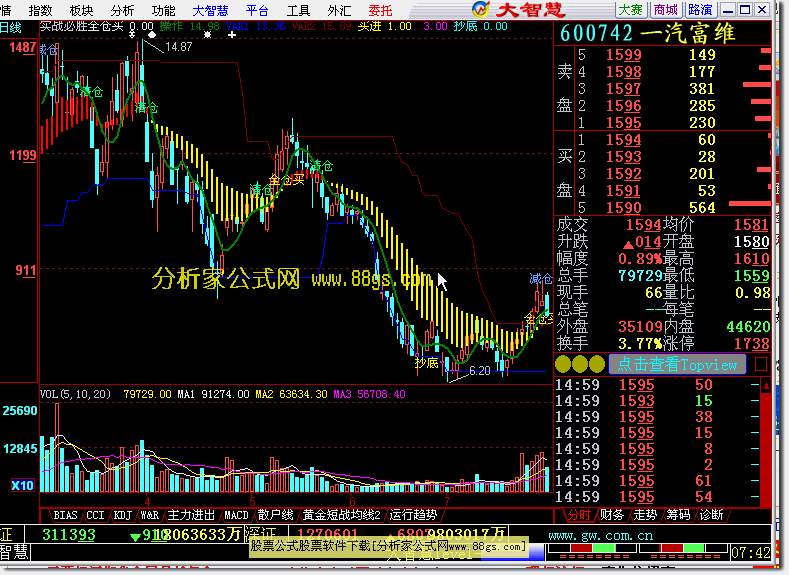Open the 大智慧 menu
This screenshot has height=575, width=789.
tap(210, 10)
